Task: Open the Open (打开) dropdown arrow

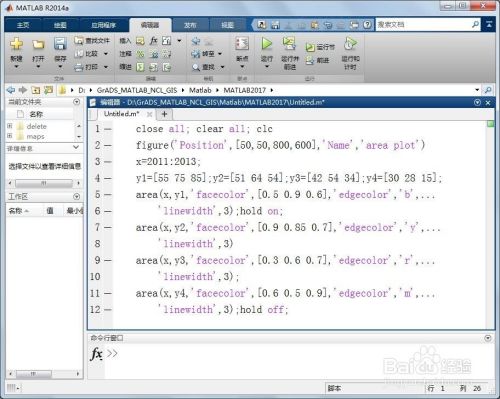Action: pos(38,67)
